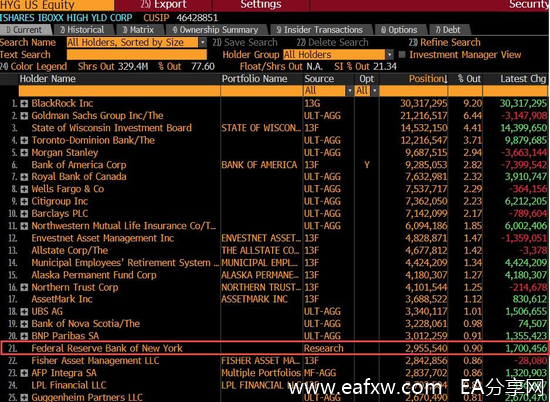Sort by the Holder Name column header
This screenshot has width=550, height=402.
tap(47, 79)
